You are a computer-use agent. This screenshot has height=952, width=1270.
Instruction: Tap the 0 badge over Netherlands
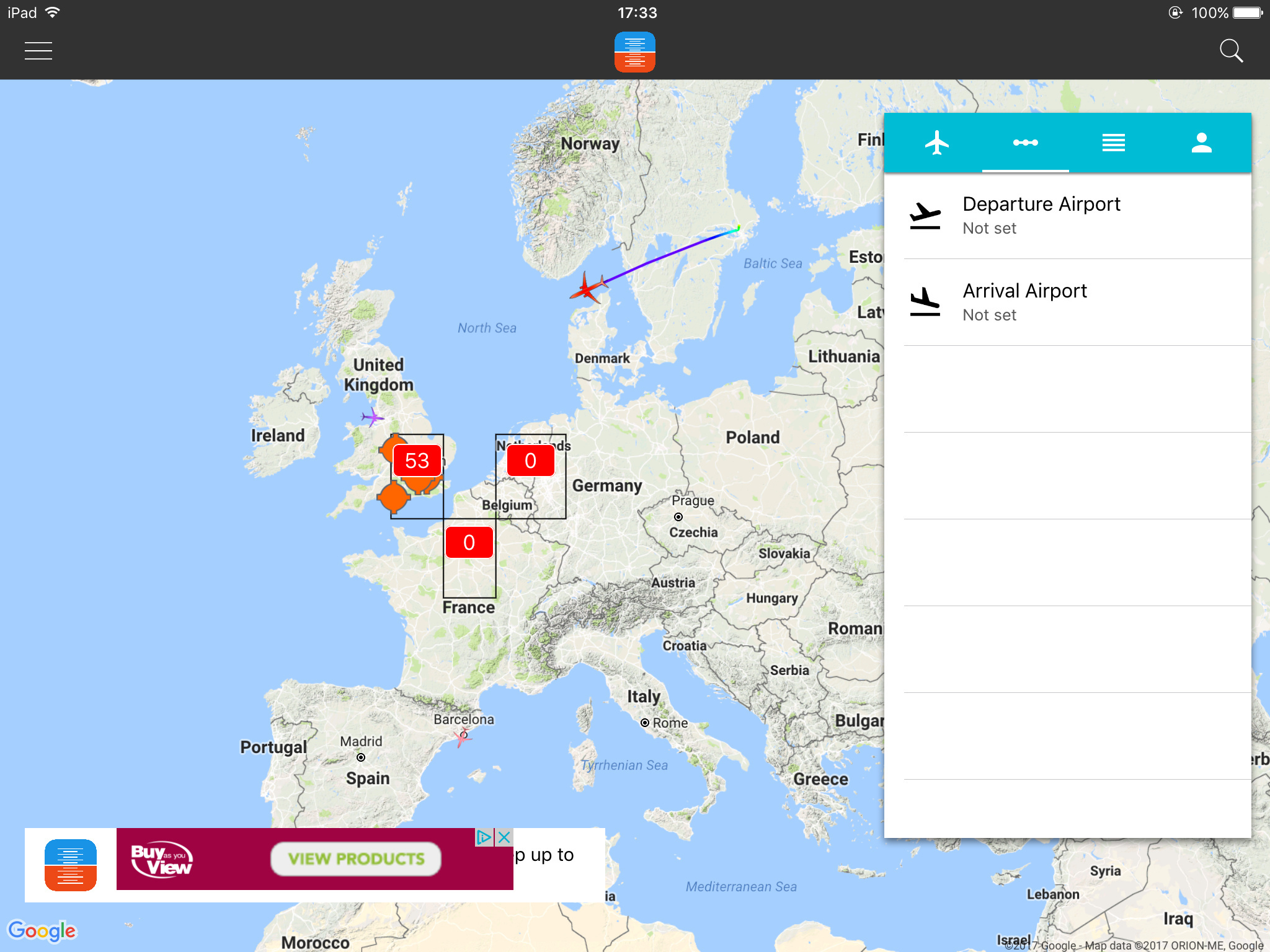tap(530, 461)
